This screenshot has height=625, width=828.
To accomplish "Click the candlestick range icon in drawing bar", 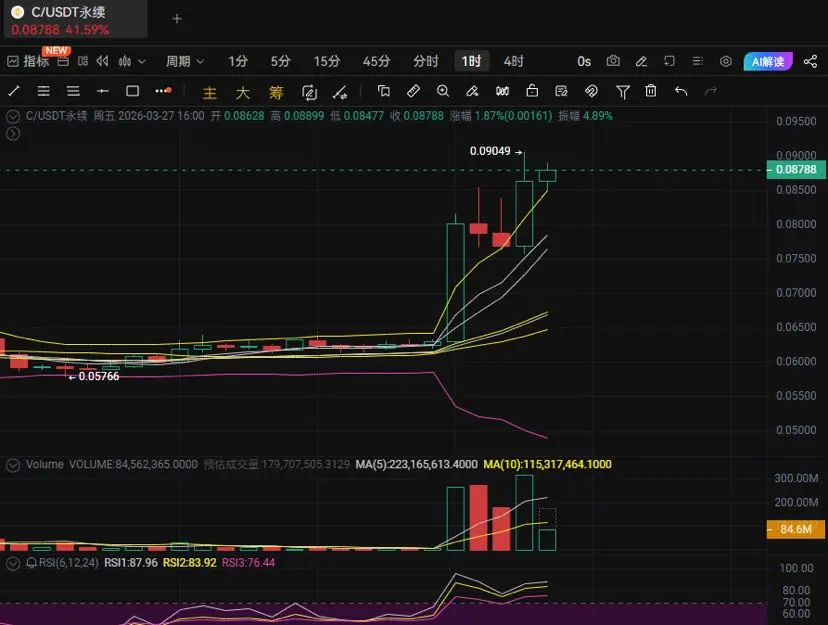I will point(502,91).
